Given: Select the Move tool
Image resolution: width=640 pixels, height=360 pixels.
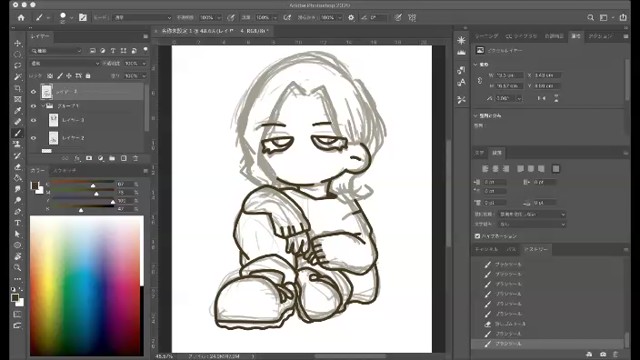Looking at the screenshot, I should (17, 43).
